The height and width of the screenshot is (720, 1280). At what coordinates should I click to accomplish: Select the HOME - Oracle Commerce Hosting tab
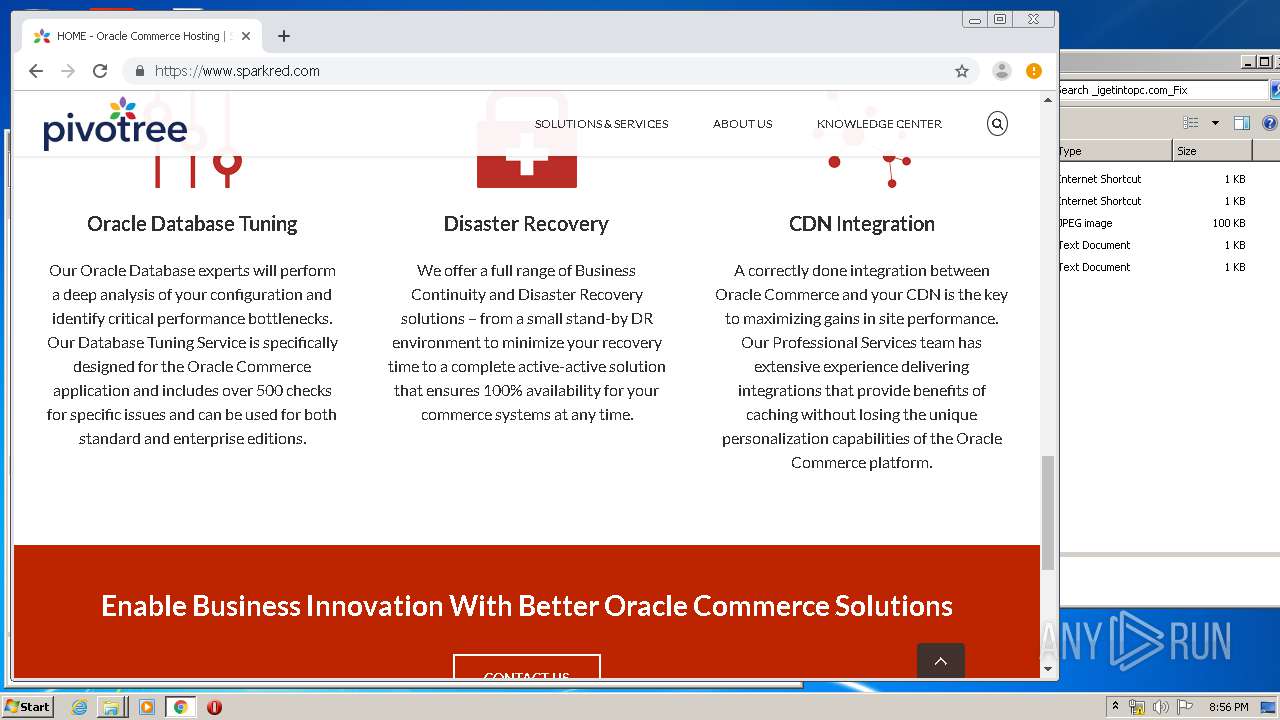(141, 36)
